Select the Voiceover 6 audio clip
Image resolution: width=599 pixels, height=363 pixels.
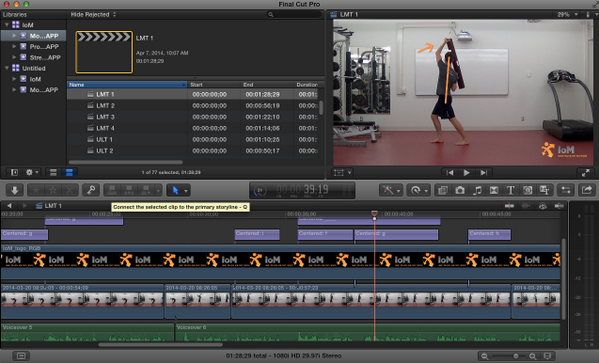(x=367, y=332)
